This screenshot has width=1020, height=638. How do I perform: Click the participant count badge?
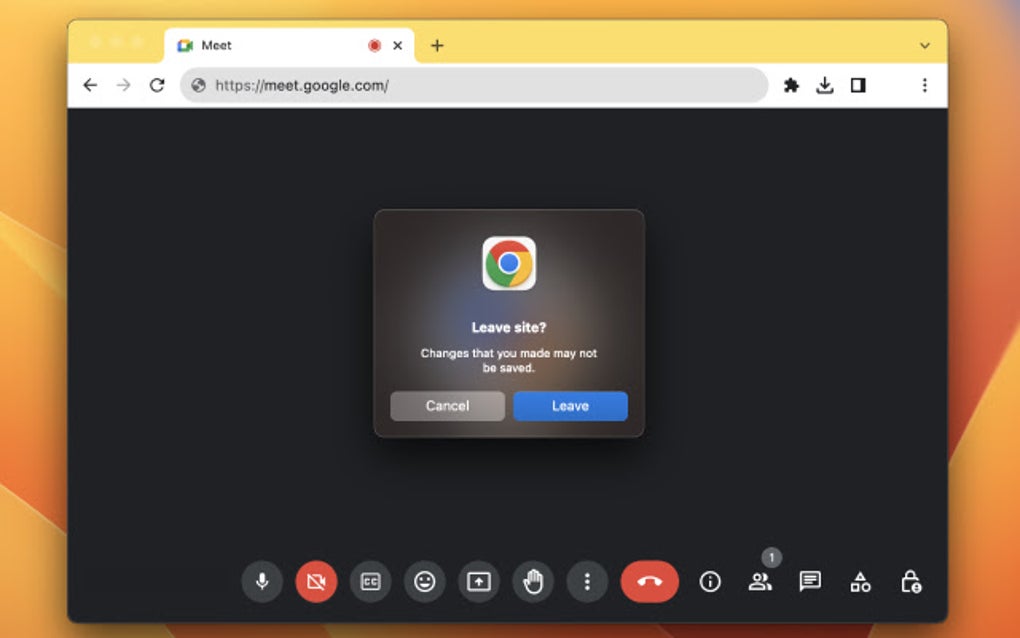pos(772,557)
